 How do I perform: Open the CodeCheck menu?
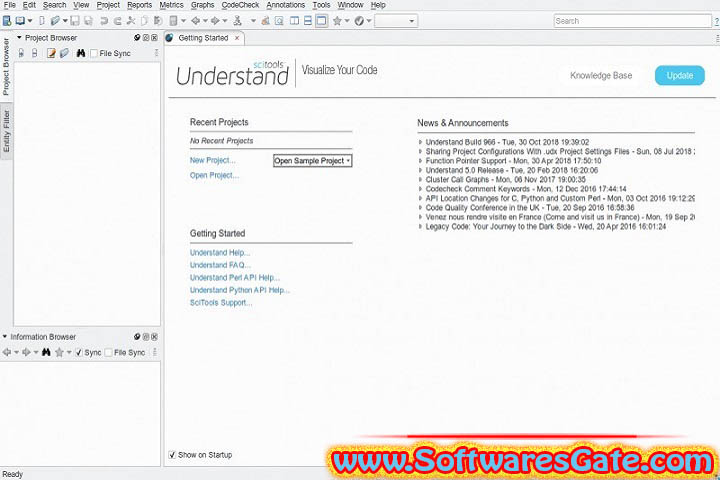click(240, 5)
